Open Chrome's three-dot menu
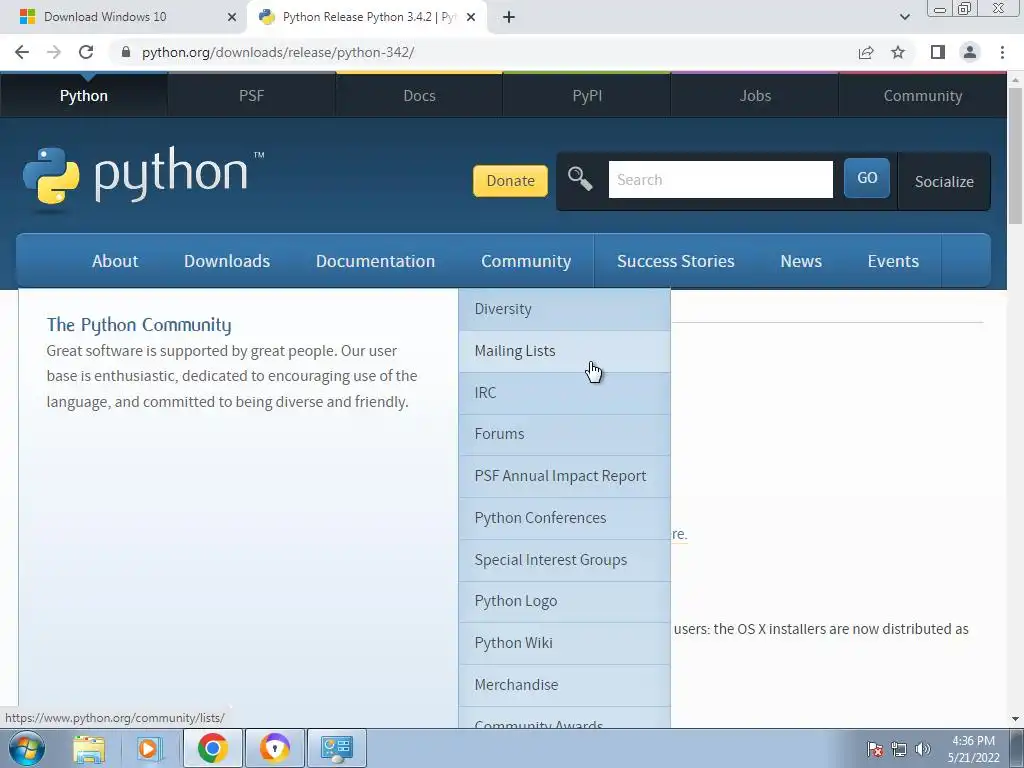1024x768 pixels. (x=1002, y=52)
